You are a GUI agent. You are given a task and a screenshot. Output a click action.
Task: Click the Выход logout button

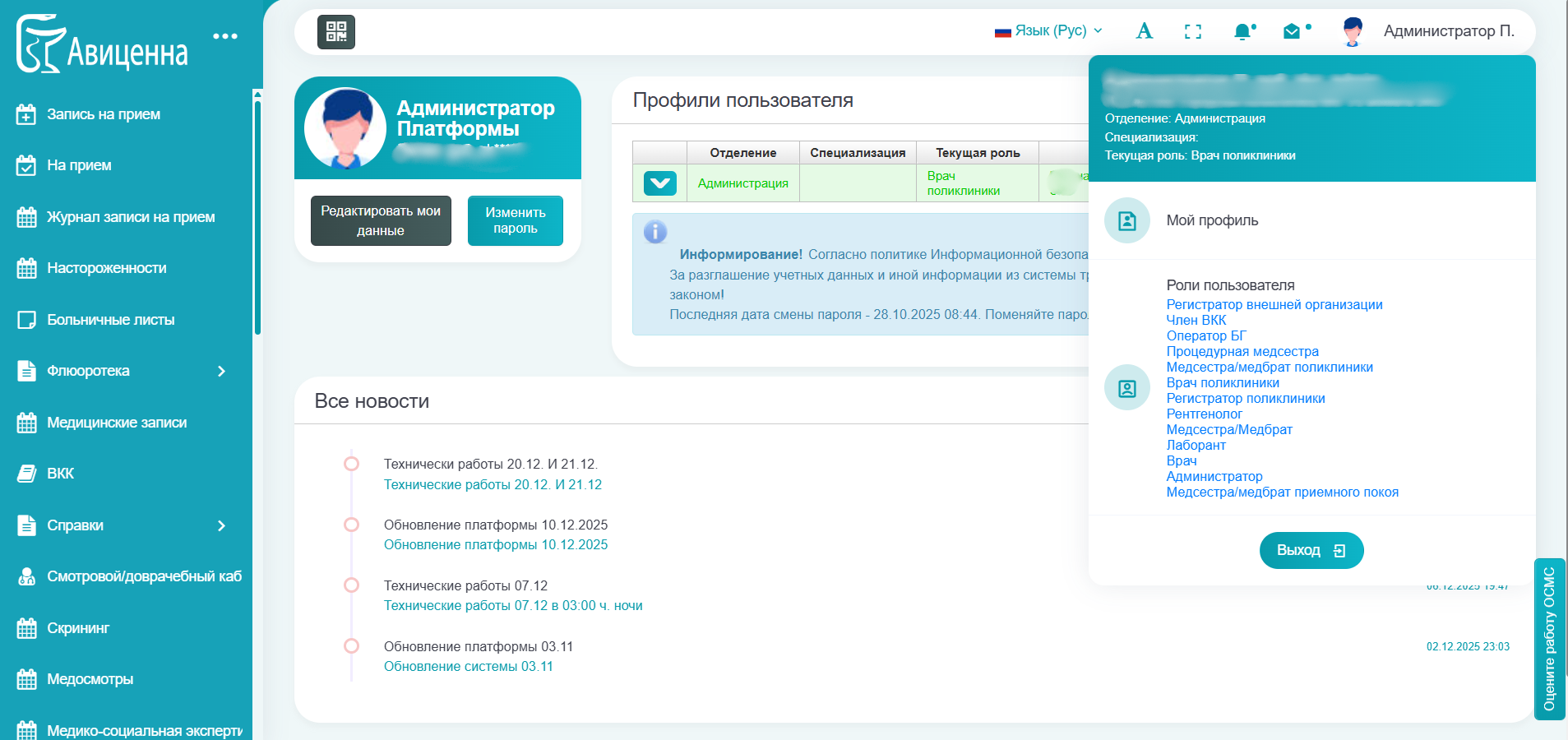click(x=1311, y=550)
